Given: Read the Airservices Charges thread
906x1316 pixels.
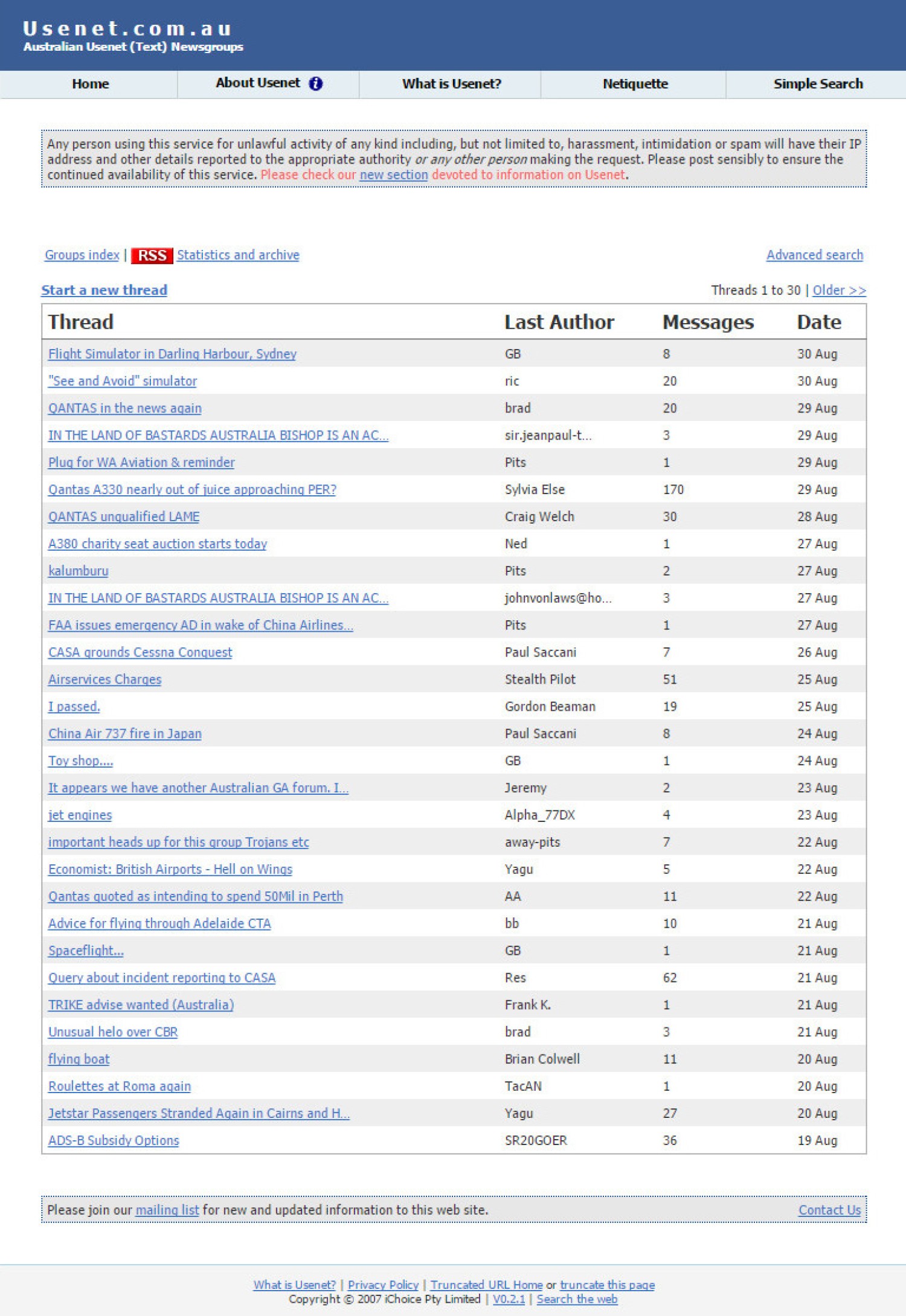Looking at the screenshot, I should [104, 679].
